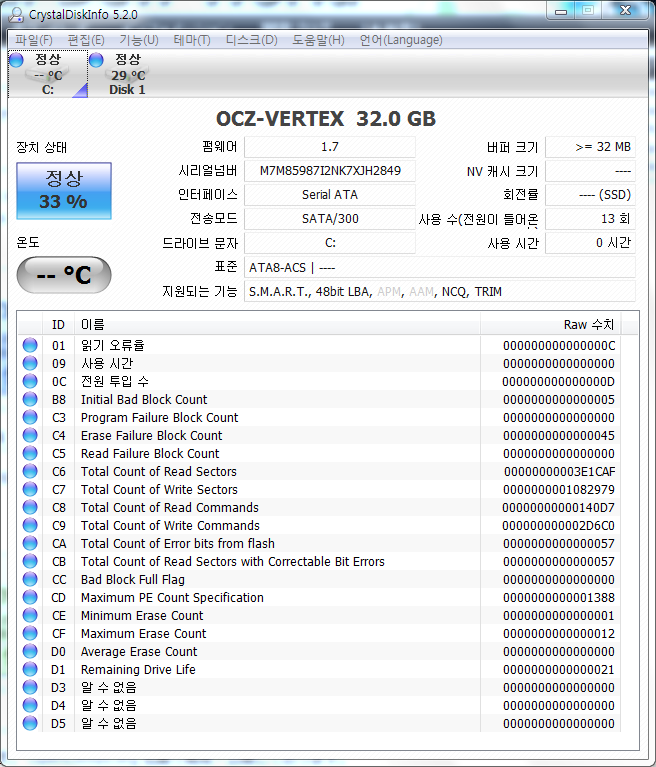
Task: Open the 편집(E) menu
Action: 86,40
